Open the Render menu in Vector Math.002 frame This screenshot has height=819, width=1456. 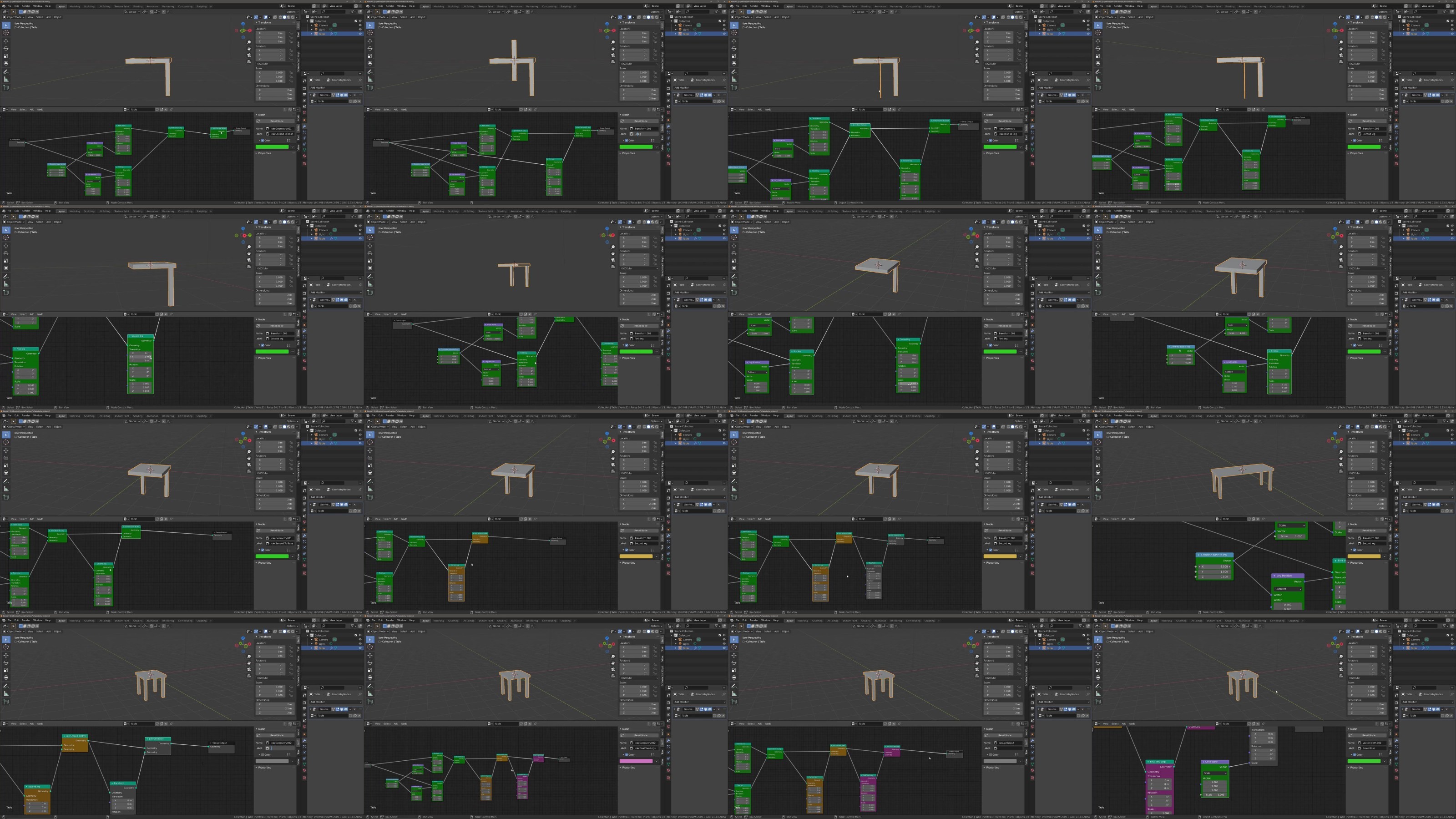tap(1117, 621)
